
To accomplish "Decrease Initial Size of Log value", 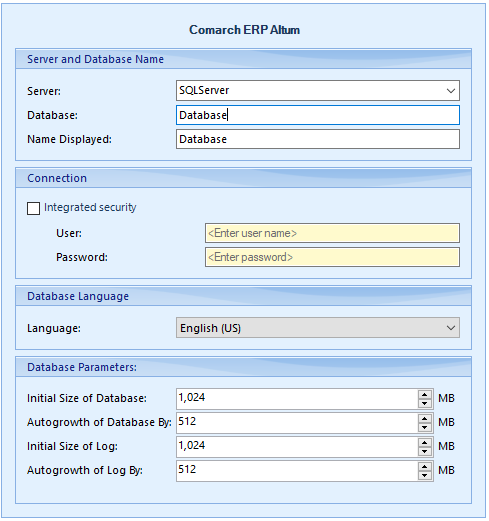I will pos(424,451).
